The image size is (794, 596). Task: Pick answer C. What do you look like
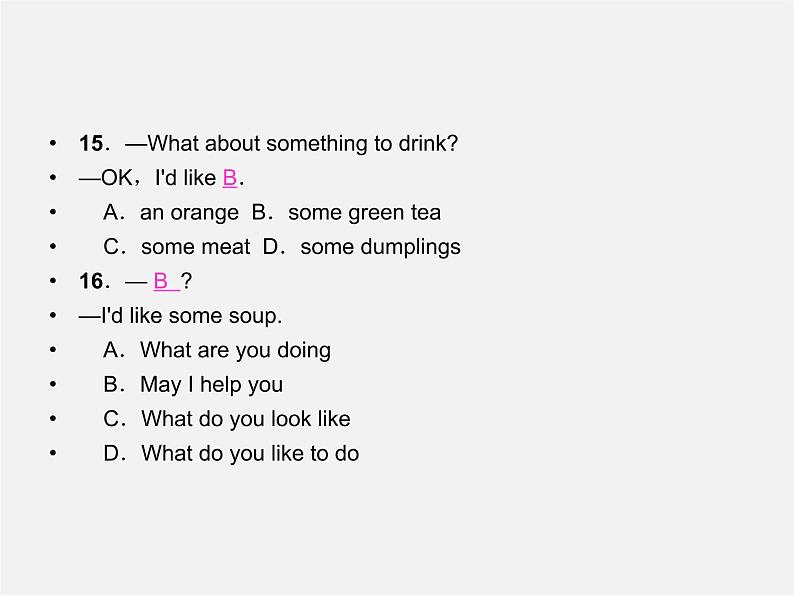[227, 419]
